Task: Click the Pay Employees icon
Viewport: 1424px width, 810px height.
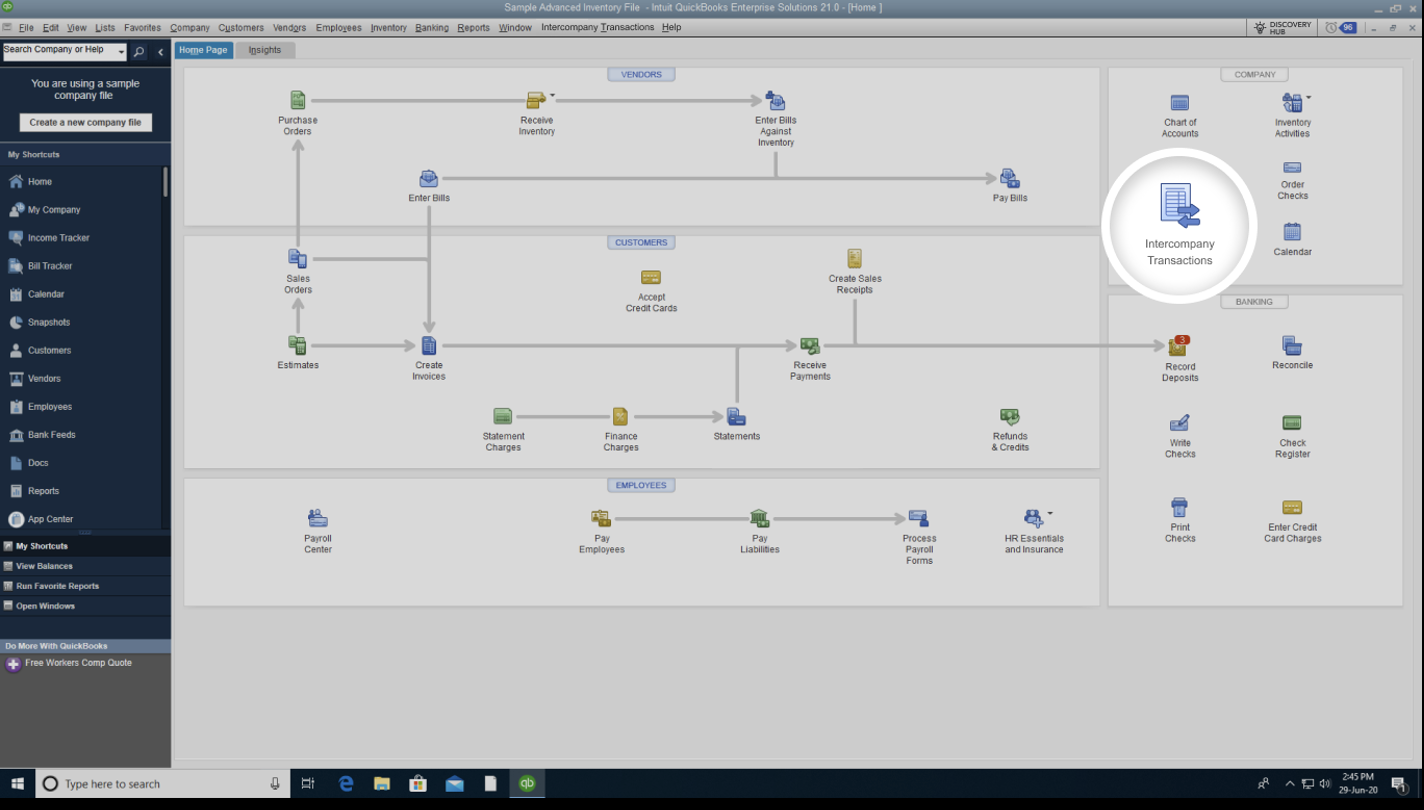Action: point(601,518)
